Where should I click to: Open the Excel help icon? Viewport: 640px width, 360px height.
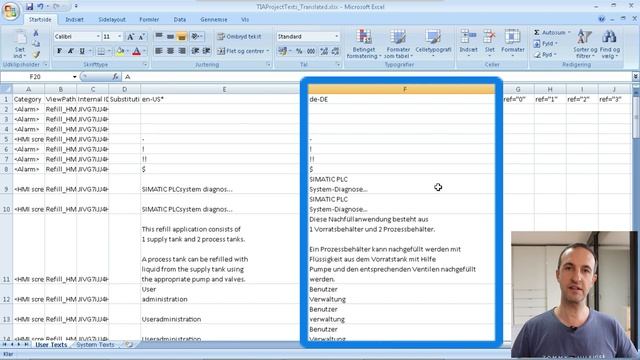(x=601, y=19)
